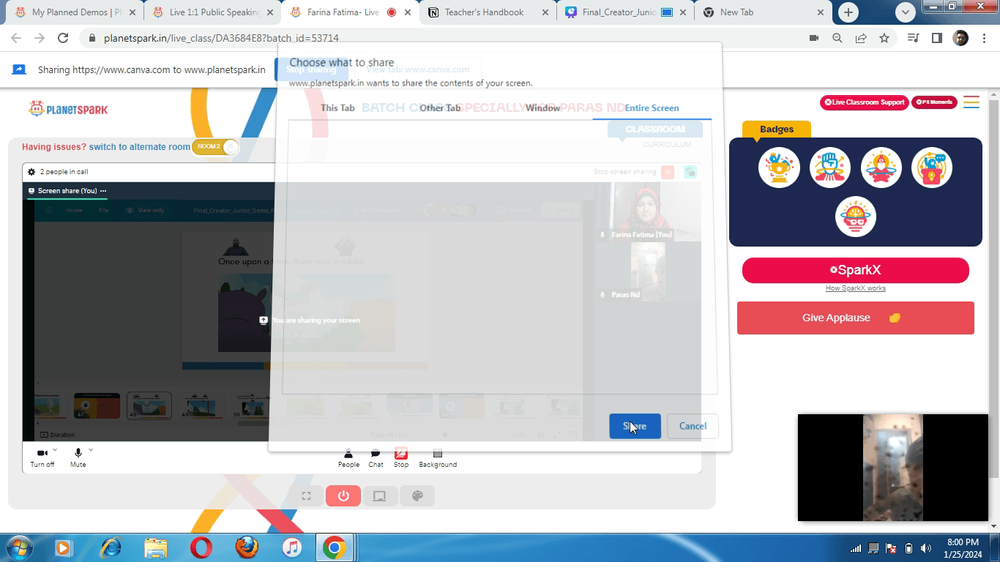Select the bottom glasses badge

(x=855, y=217)
